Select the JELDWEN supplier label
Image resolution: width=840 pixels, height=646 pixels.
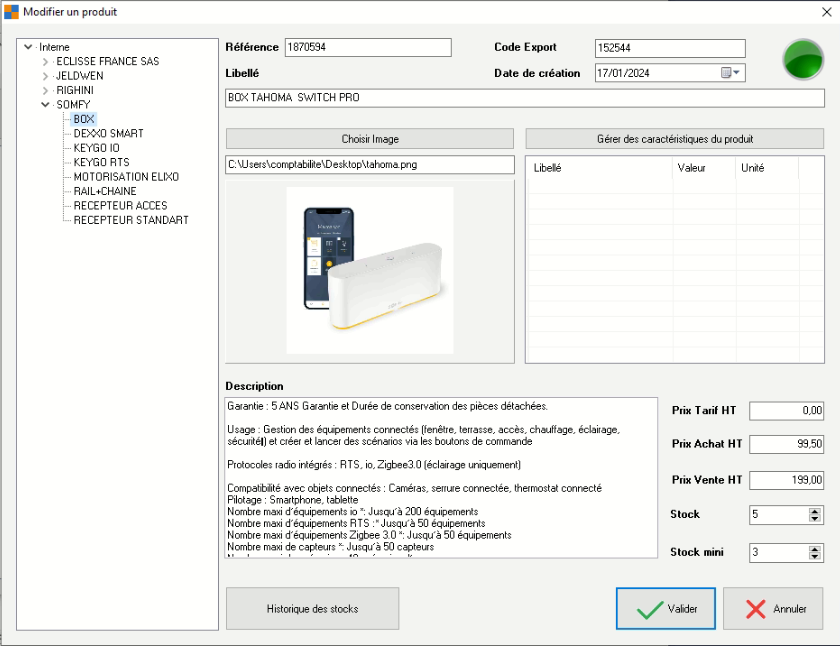tap(80, 76)
